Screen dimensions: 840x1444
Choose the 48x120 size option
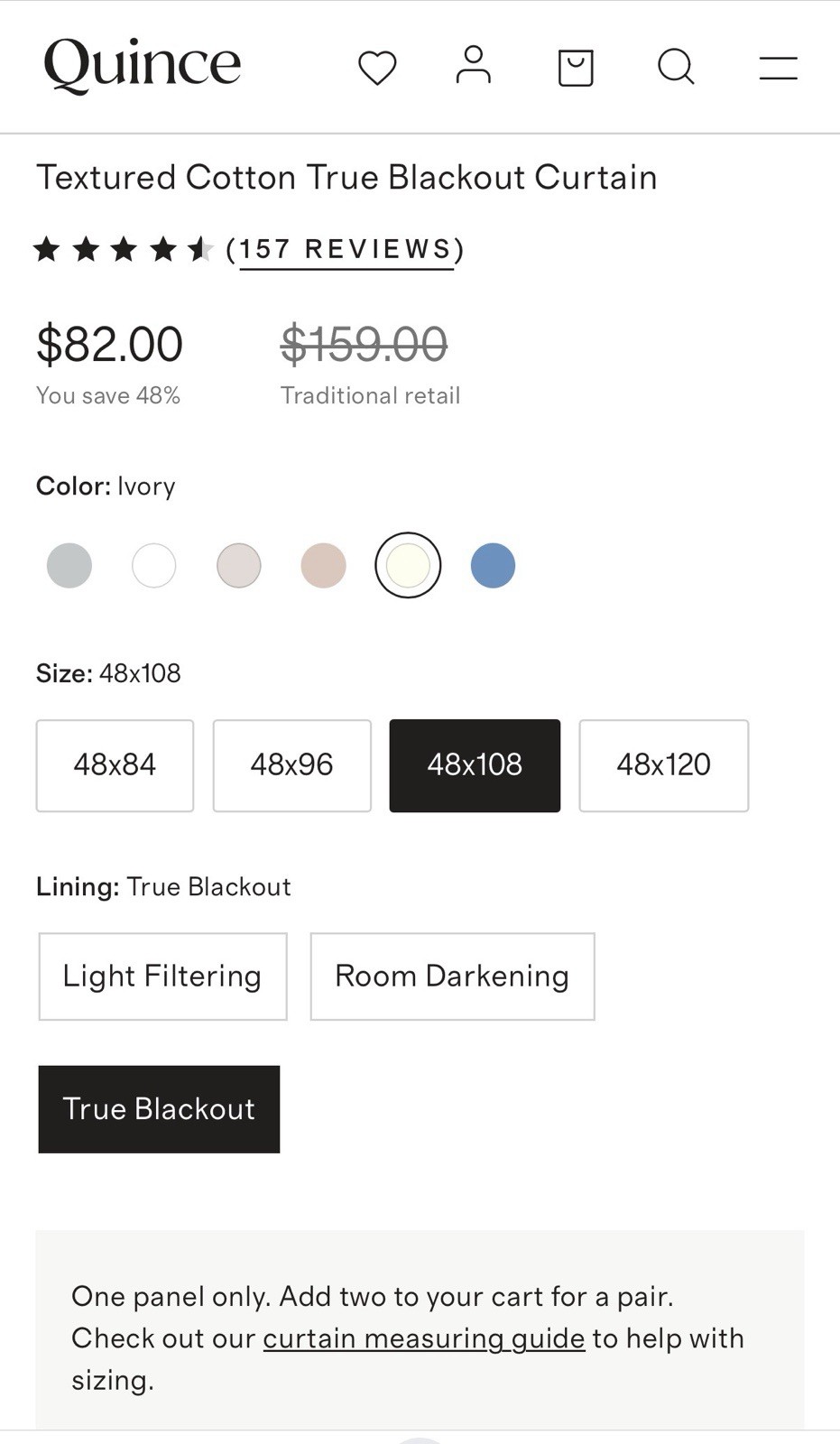[x=663, y=765]
